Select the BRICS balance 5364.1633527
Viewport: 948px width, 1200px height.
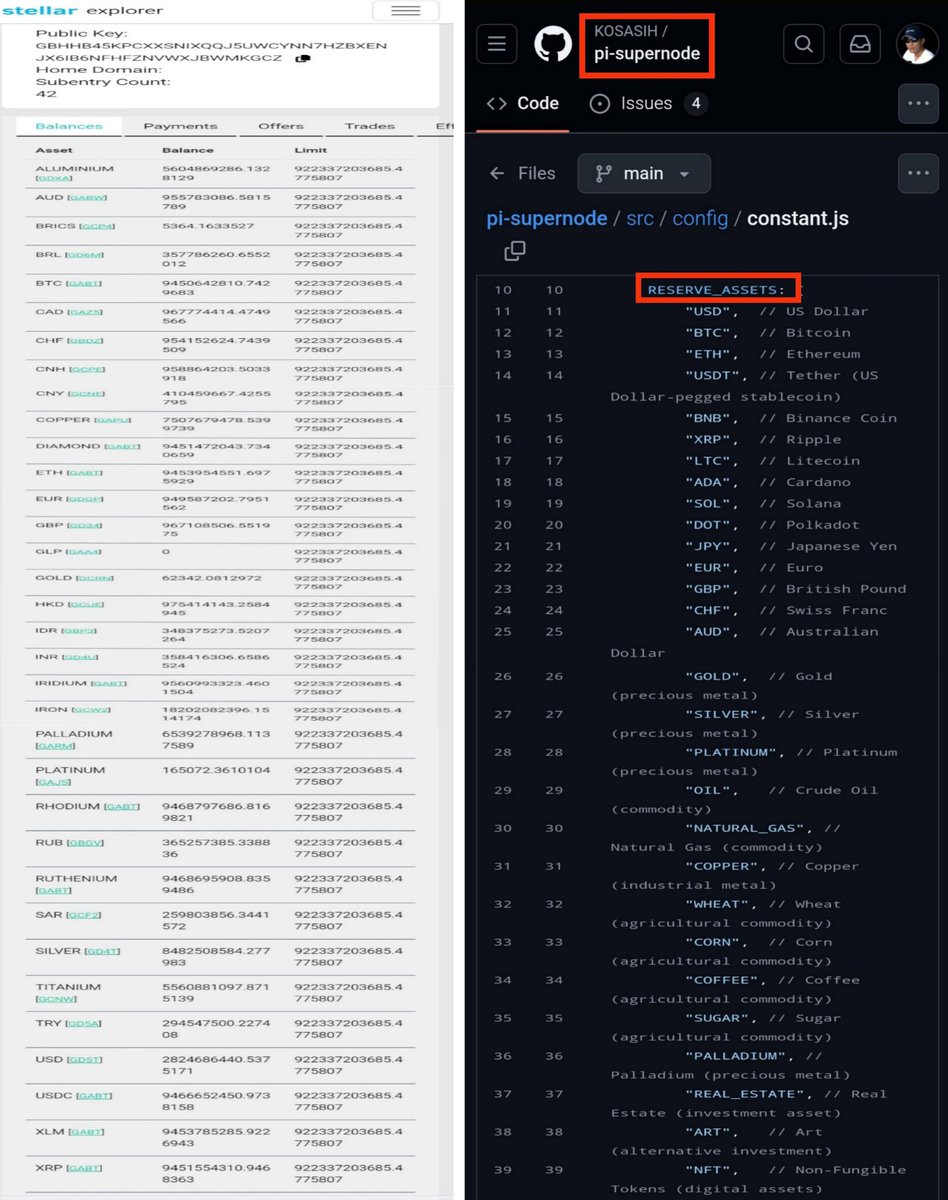[208, 226]
